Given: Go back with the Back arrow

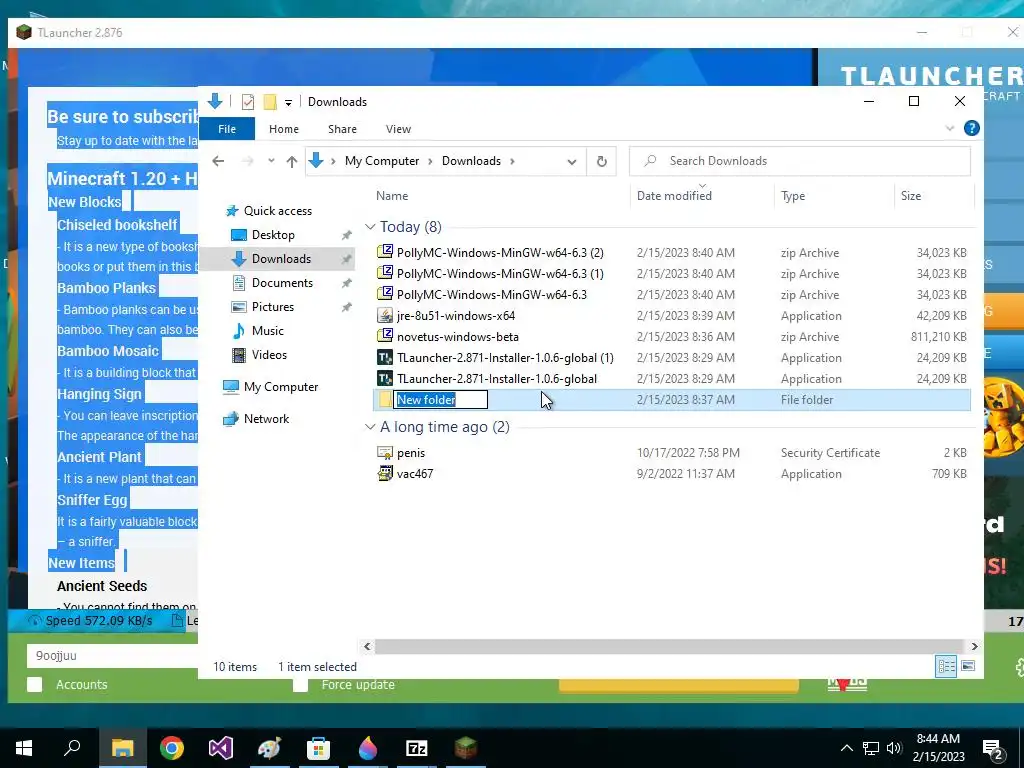Looking at the screenshot, I should click(x=218, y=161).
